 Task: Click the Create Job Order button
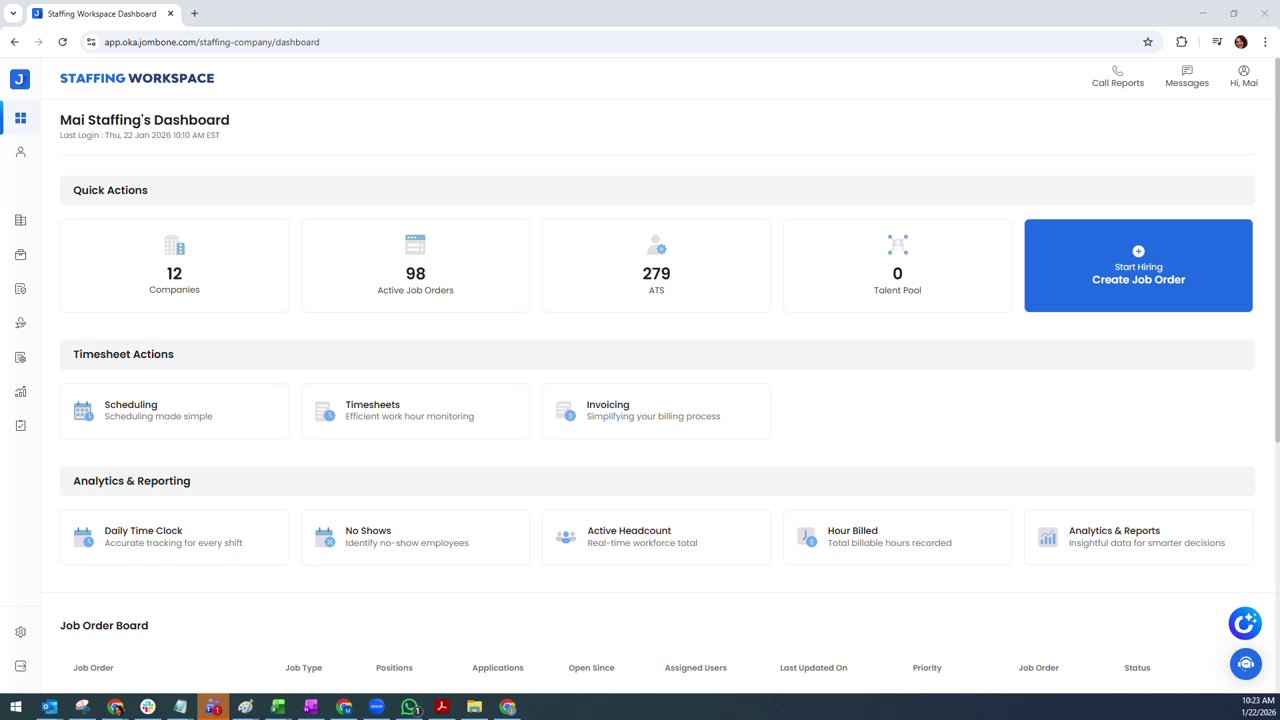coord(1138,266)
